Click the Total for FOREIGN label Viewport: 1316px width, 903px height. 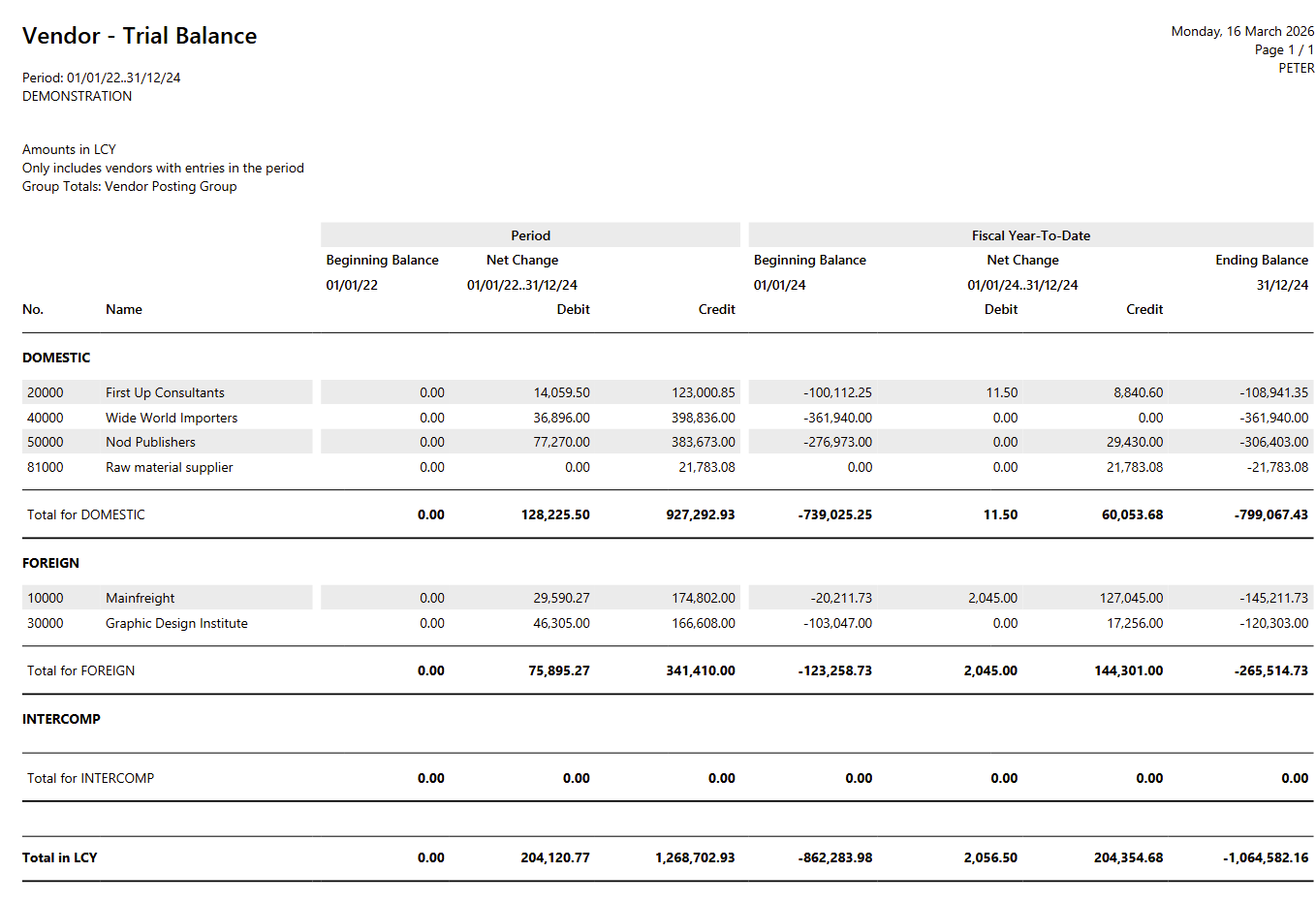(x=80, y=670)
